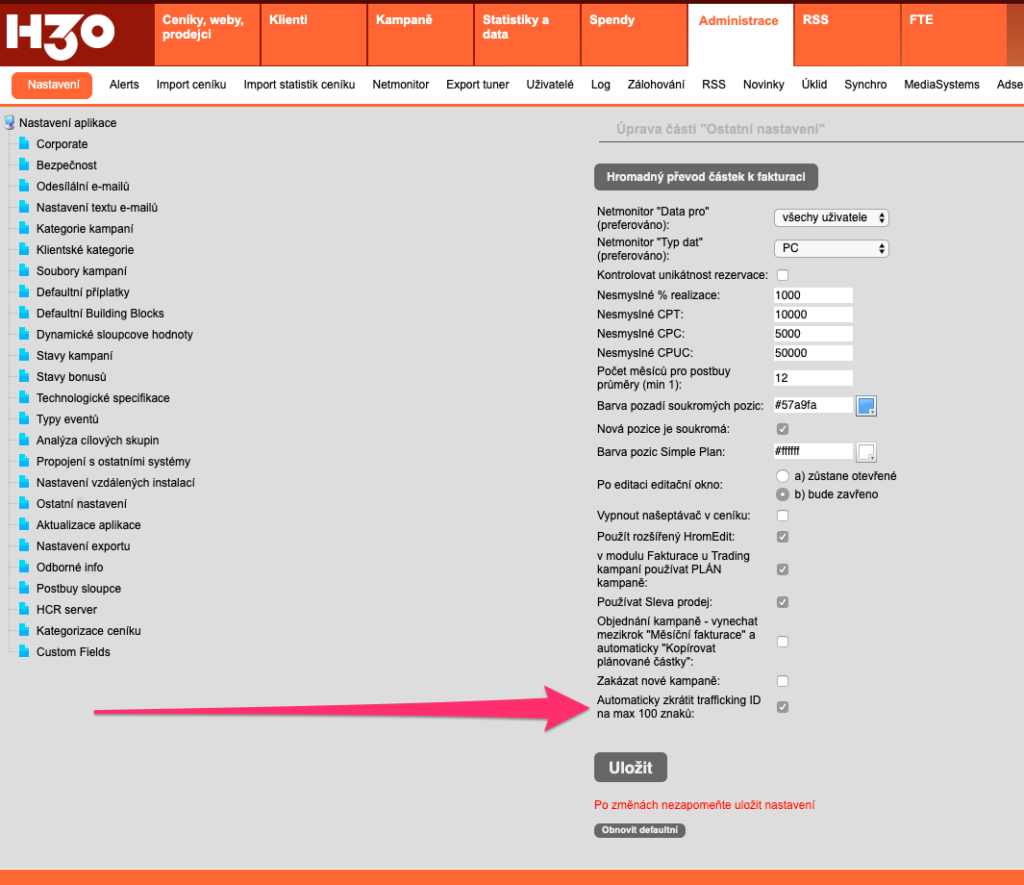
Task: Click the folder icon beside Corporate
Action: coord(25,144)
